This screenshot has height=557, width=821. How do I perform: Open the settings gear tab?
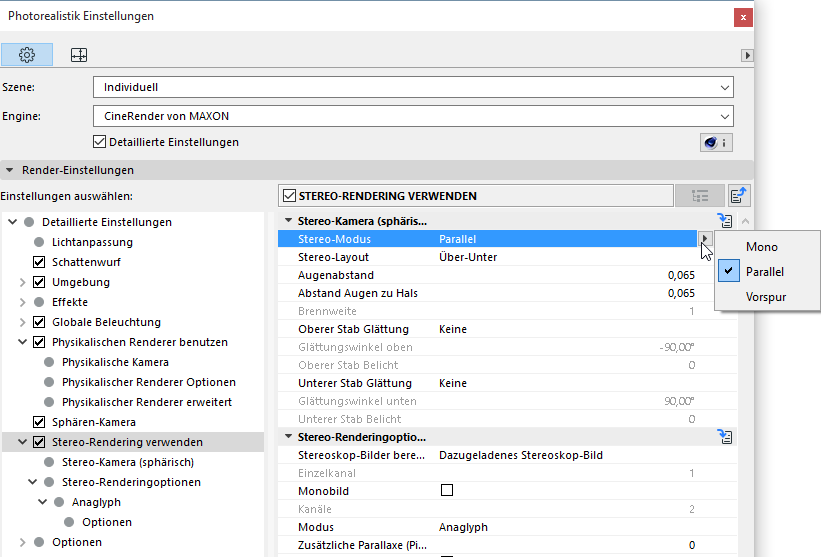27,54
